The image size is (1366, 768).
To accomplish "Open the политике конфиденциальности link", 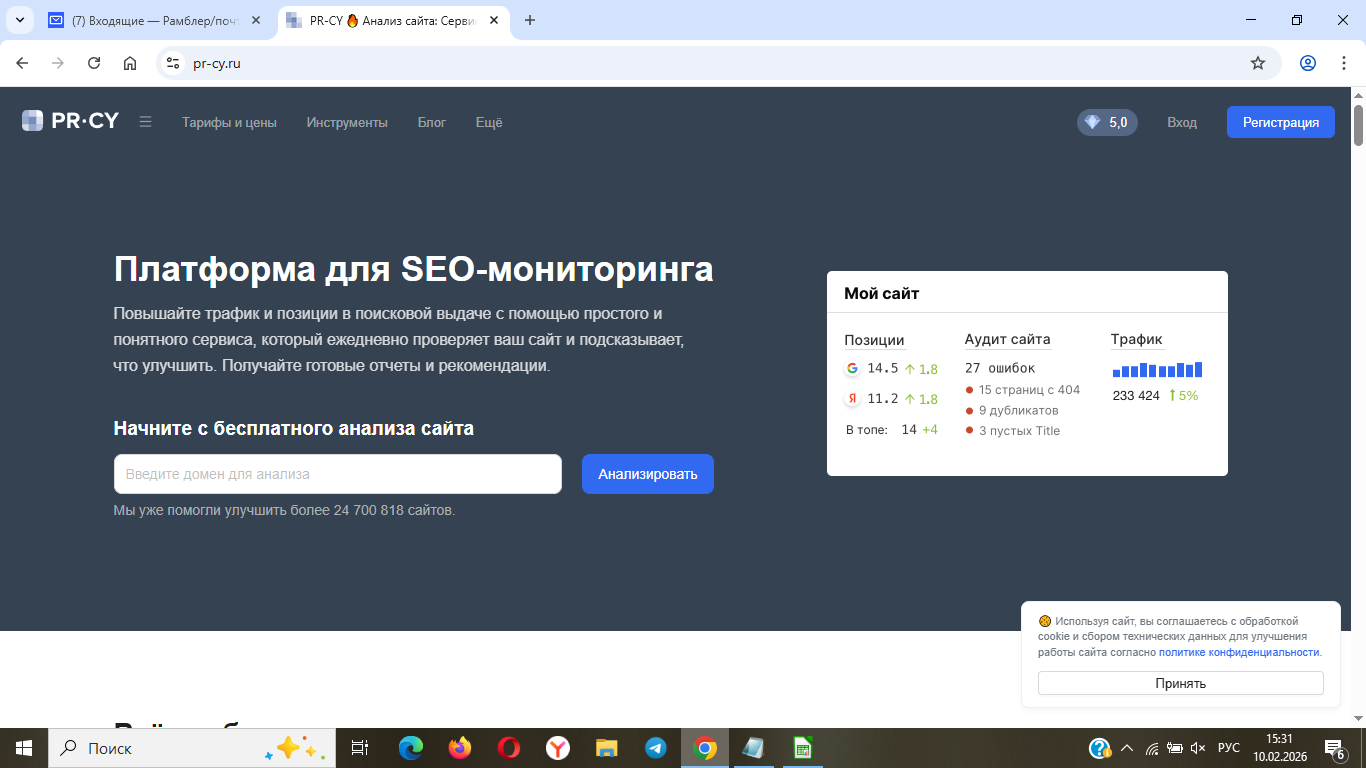I will (x=1239, y=652).
